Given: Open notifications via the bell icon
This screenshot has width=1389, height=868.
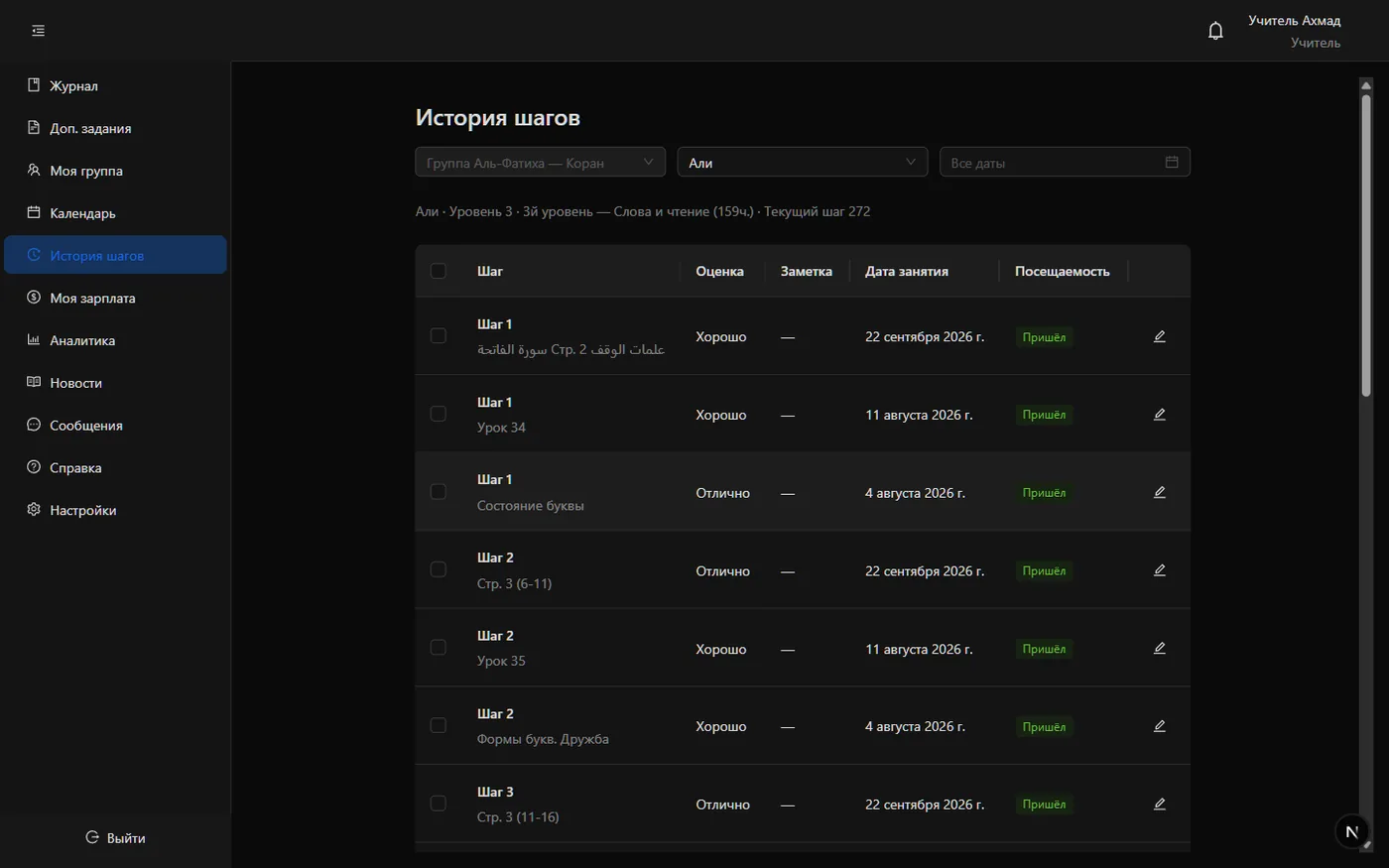Looking at the screenshot, I should [1215, 31].
